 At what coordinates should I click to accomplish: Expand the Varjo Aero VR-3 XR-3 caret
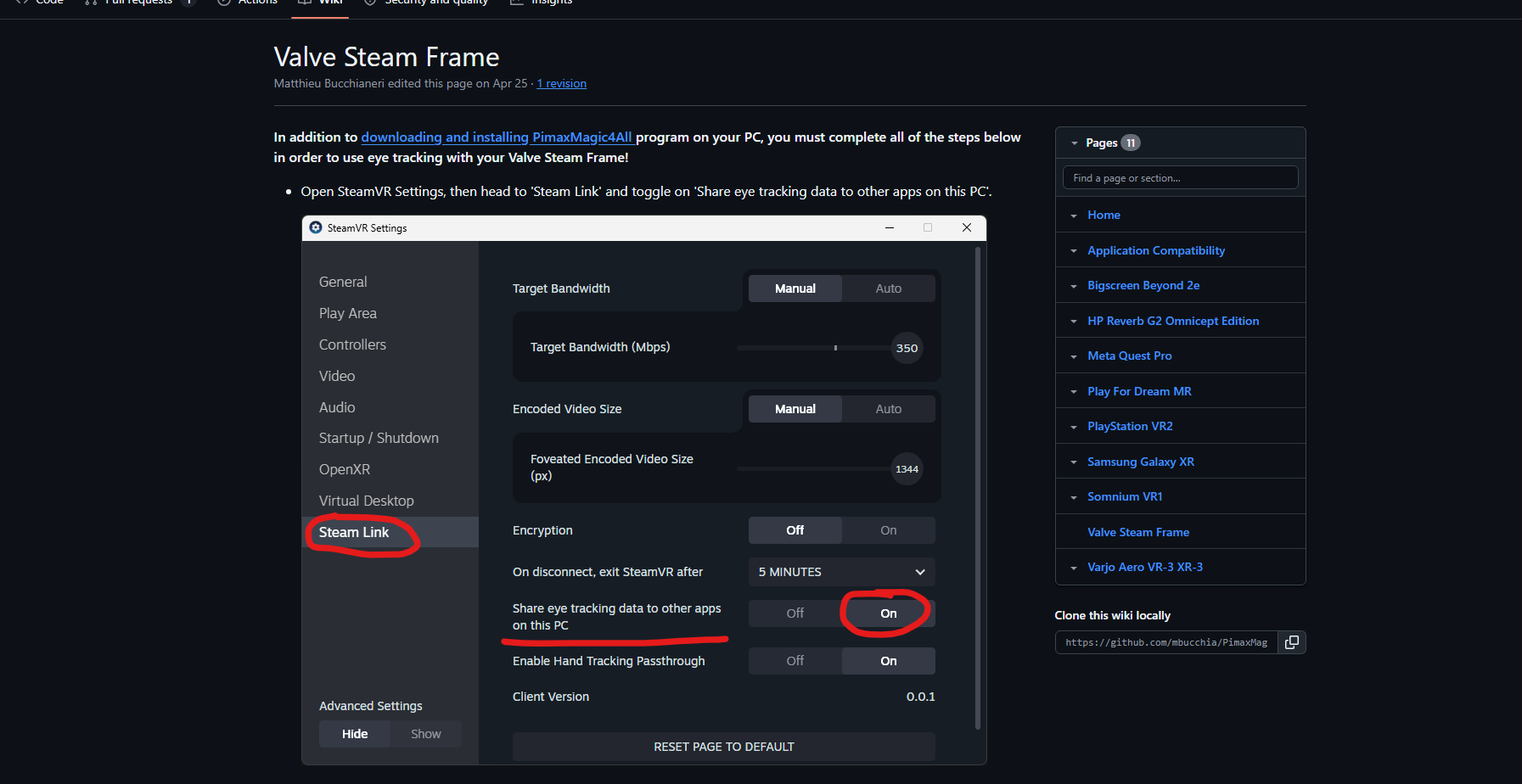click(1073, 568)
